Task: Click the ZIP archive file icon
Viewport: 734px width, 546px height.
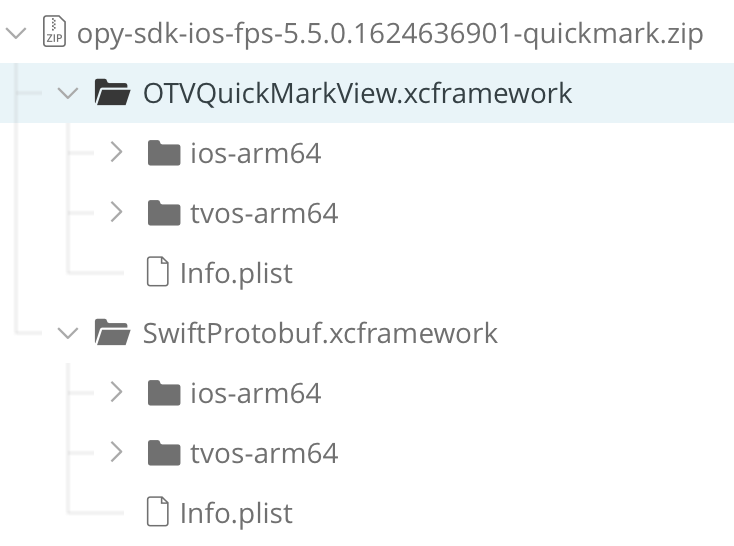Action: [x=54, y=34]
